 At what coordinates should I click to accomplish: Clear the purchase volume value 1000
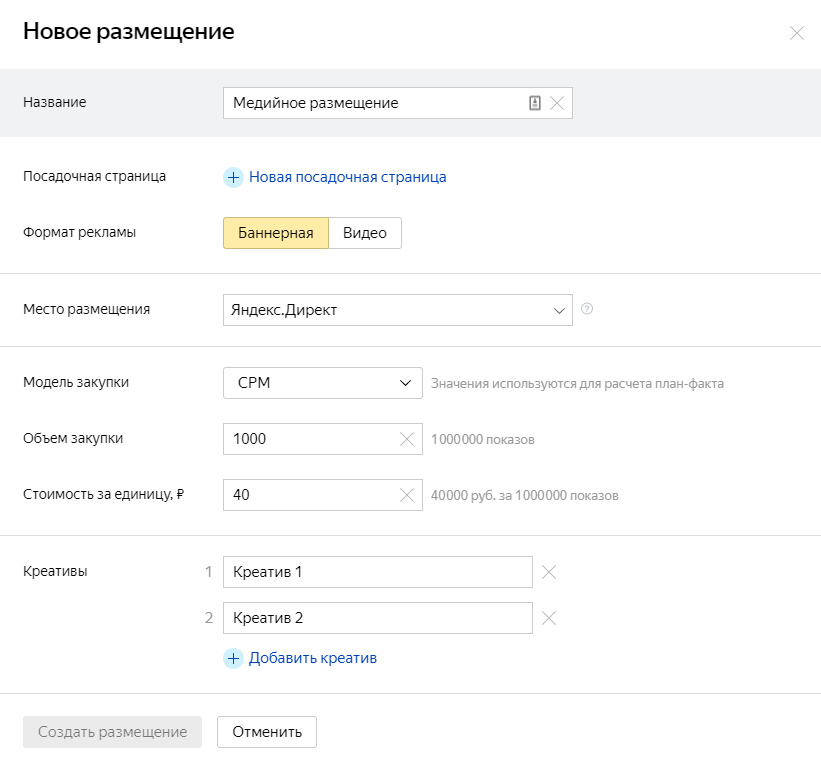coord(407,439)
